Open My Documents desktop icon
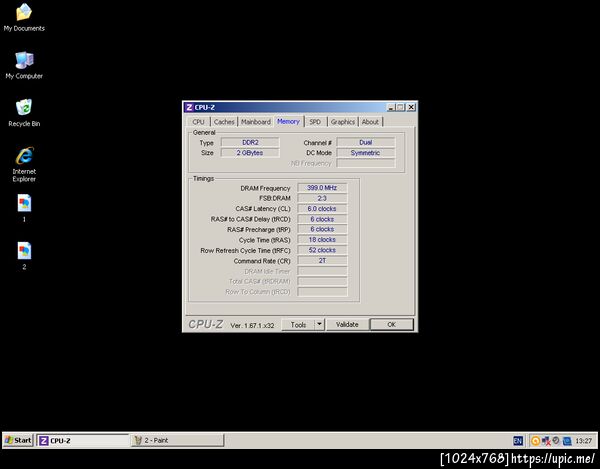The width and height of the screenshot is (600, 469). tap(24, 17)
